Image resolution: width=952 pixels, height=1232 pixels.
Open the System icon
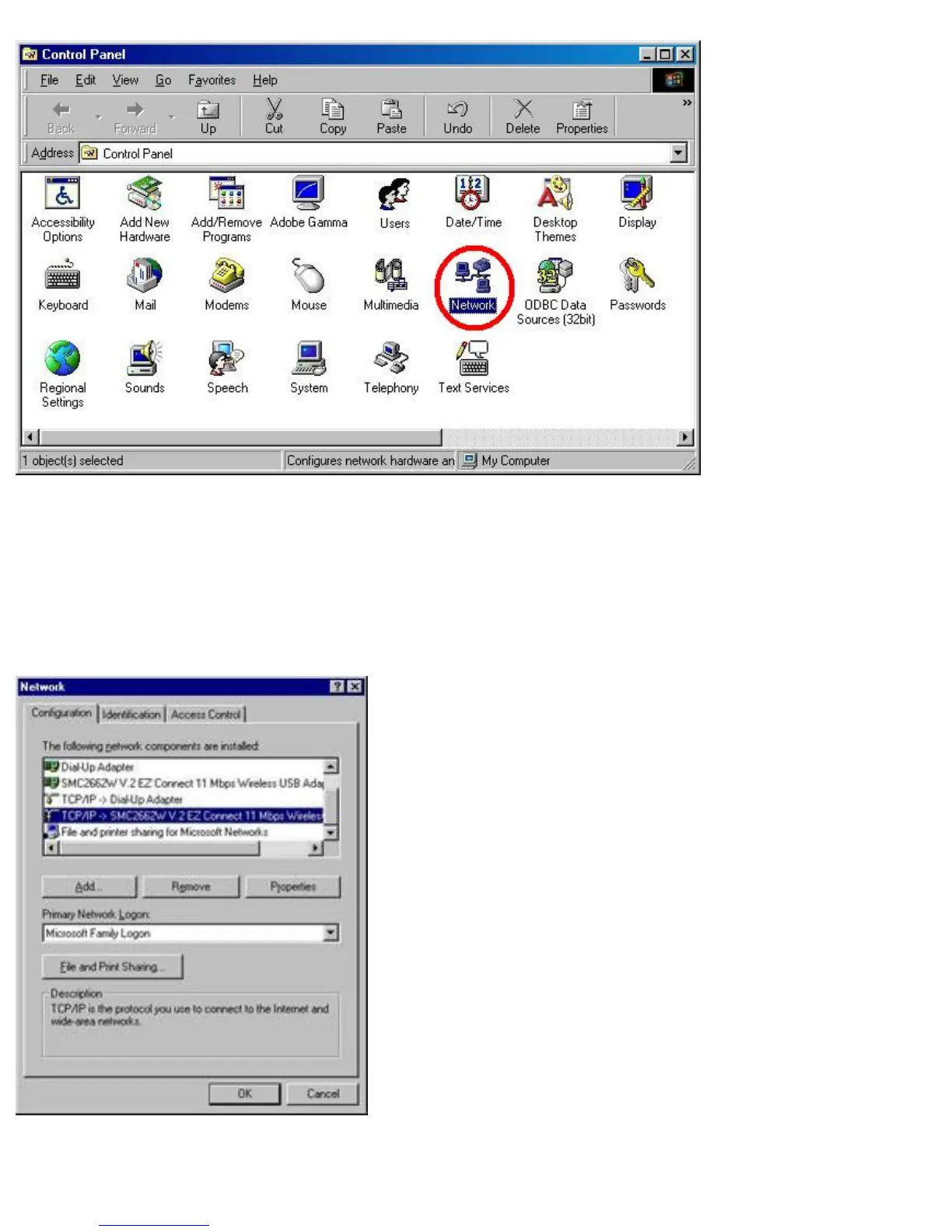tap(309, 368)
